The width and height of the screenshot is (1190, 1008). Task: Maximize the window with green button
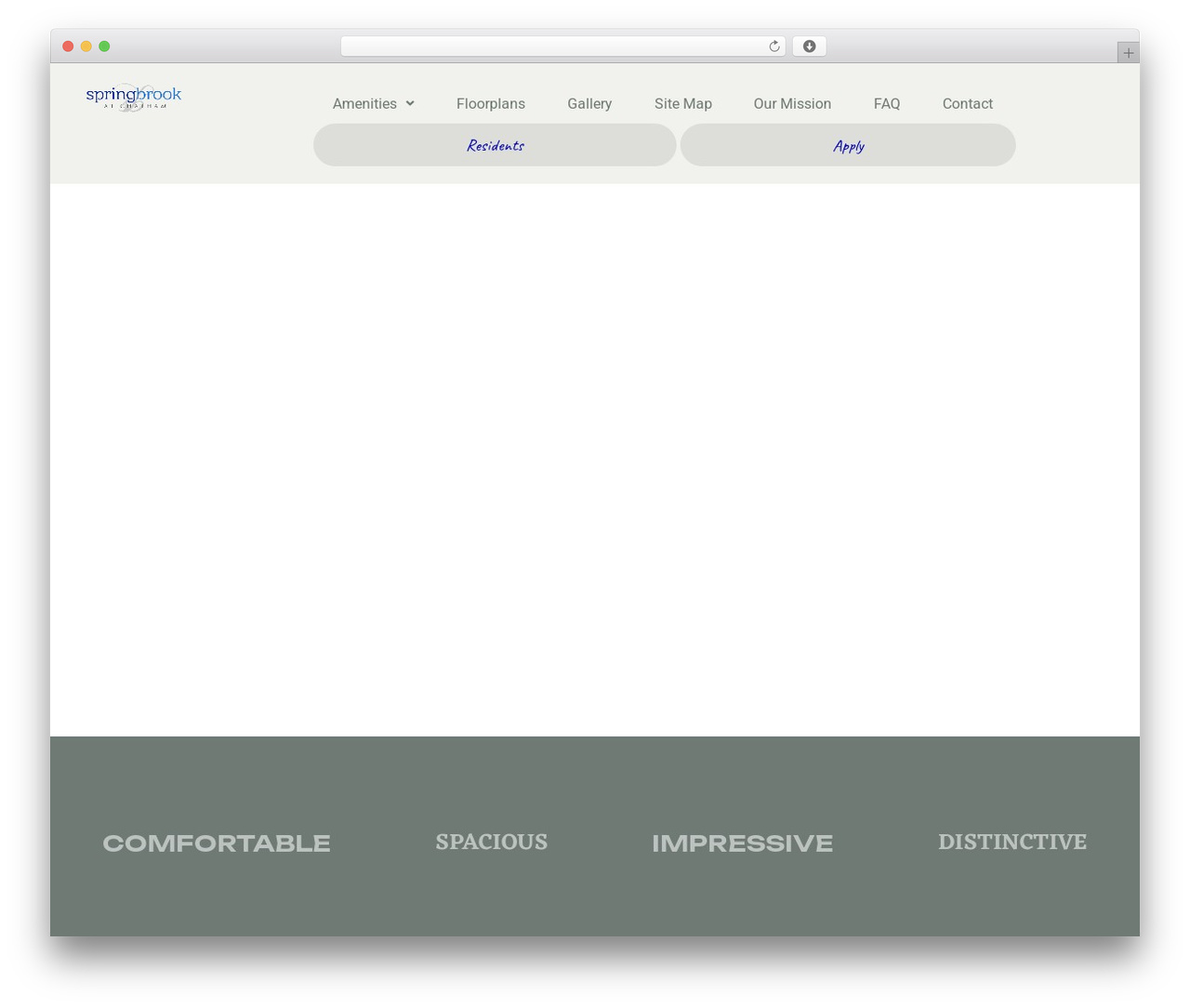click(104, 46)
